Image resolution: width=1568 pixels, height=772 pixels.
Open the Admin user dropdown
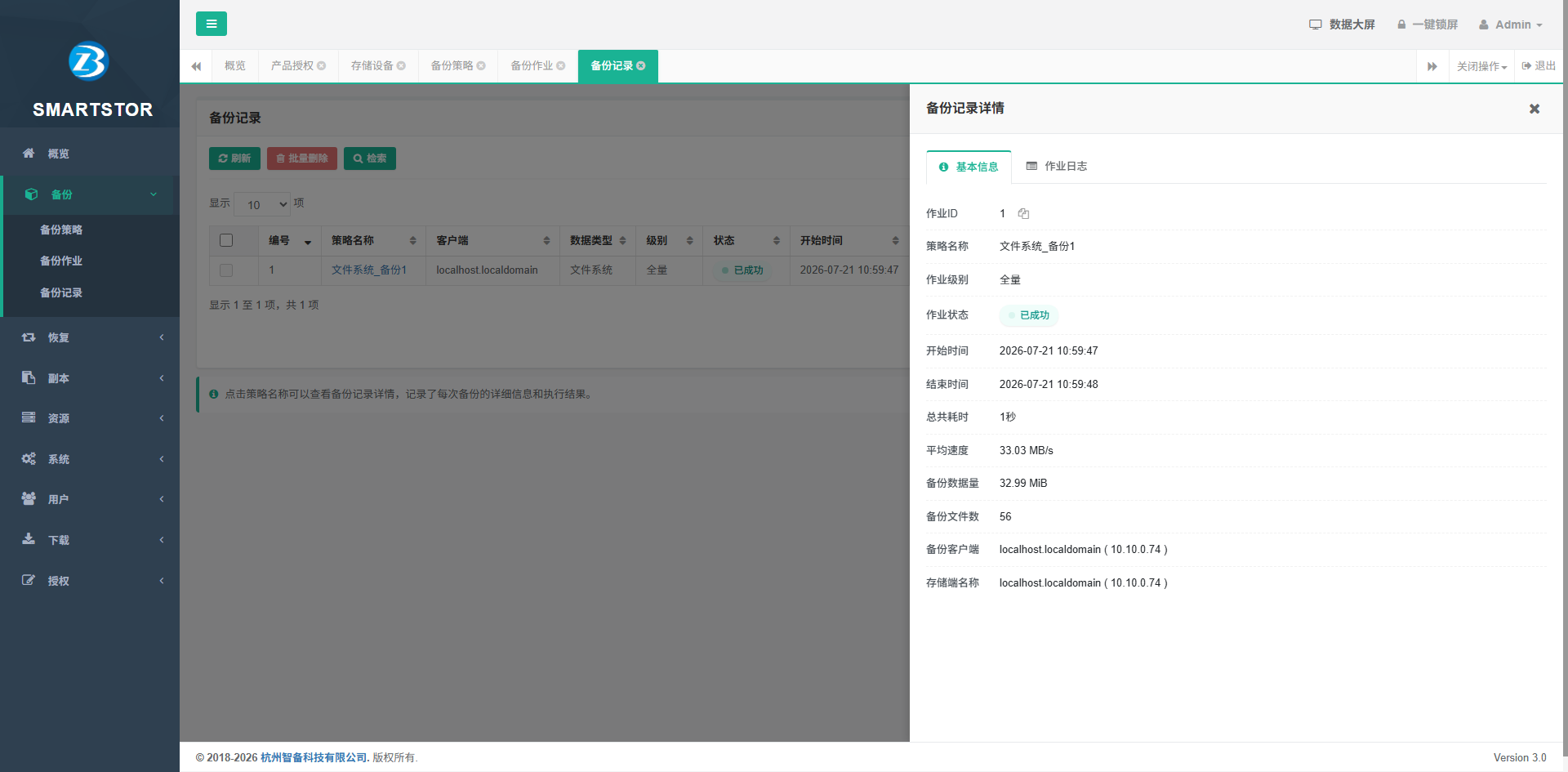click(x=1511, y=25)
